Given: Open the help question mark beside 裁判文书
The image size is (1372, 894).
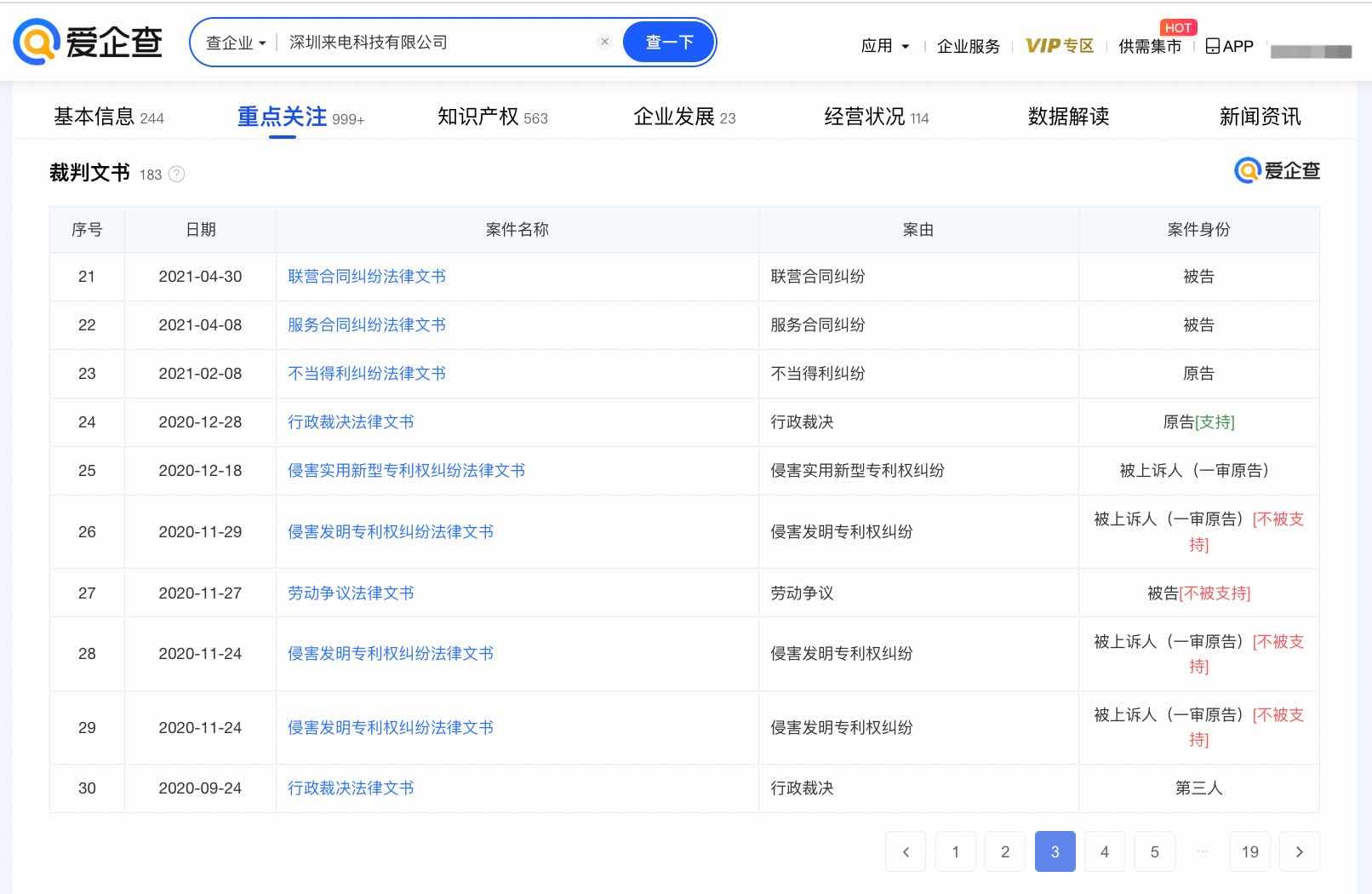Looking at the screenshot, I should coord(176,174).
